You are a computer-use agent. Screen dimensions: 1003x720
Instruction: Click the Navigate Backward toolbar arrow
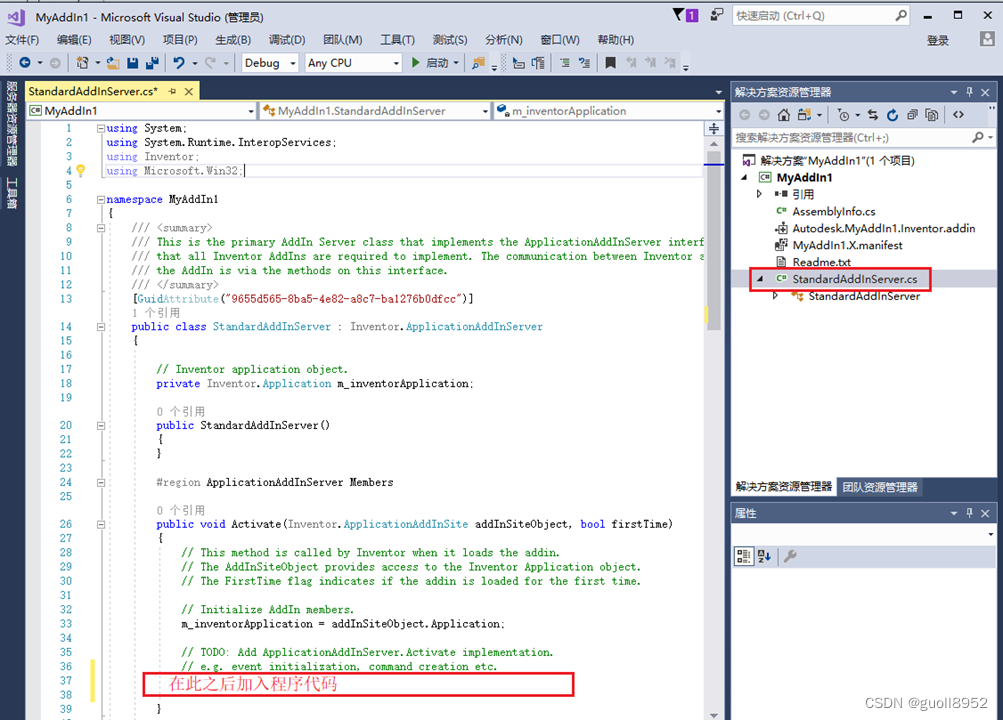[x=25, y=63]
